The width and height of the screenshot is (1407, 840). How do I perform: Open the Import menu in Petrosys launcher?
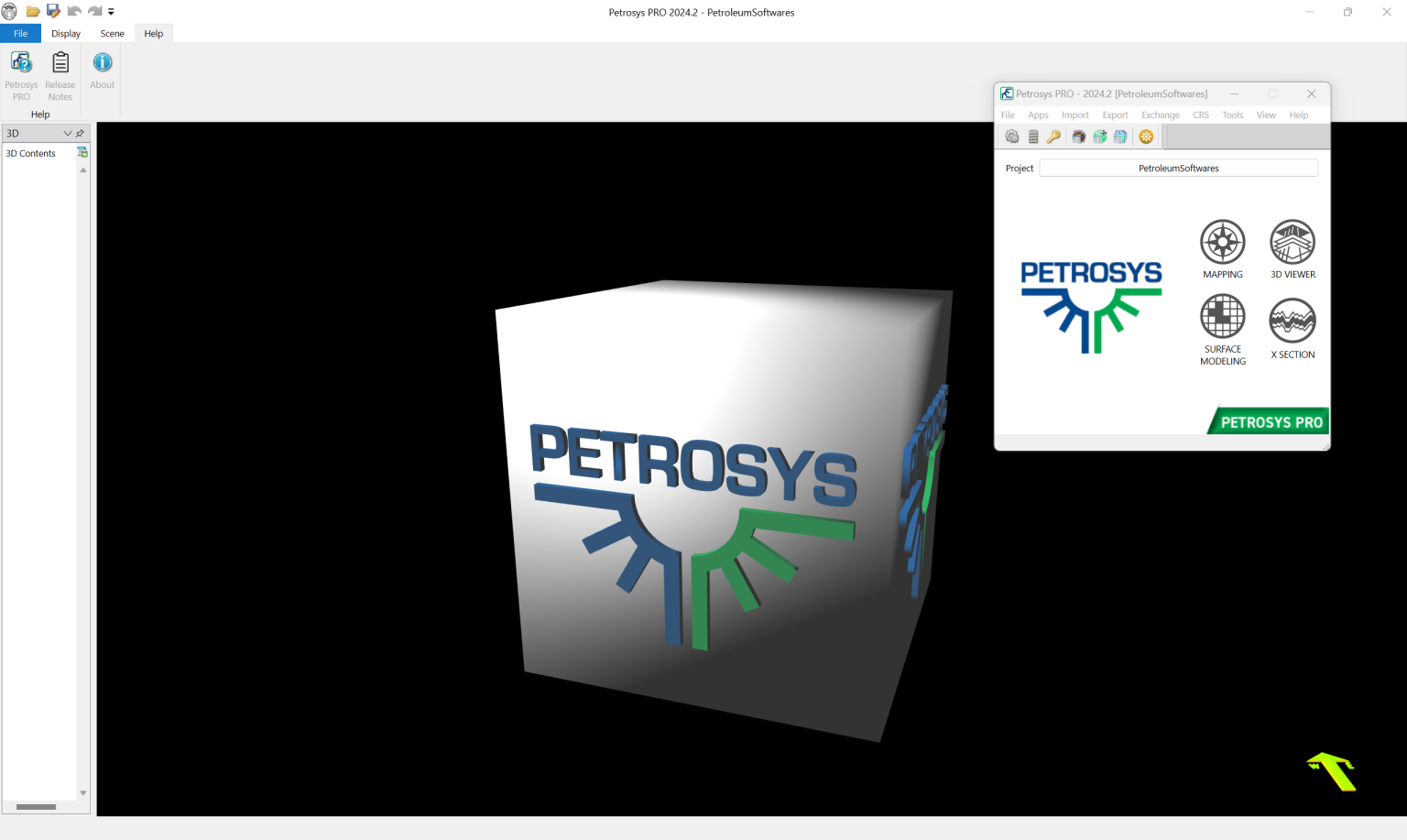coord(1075,115)
